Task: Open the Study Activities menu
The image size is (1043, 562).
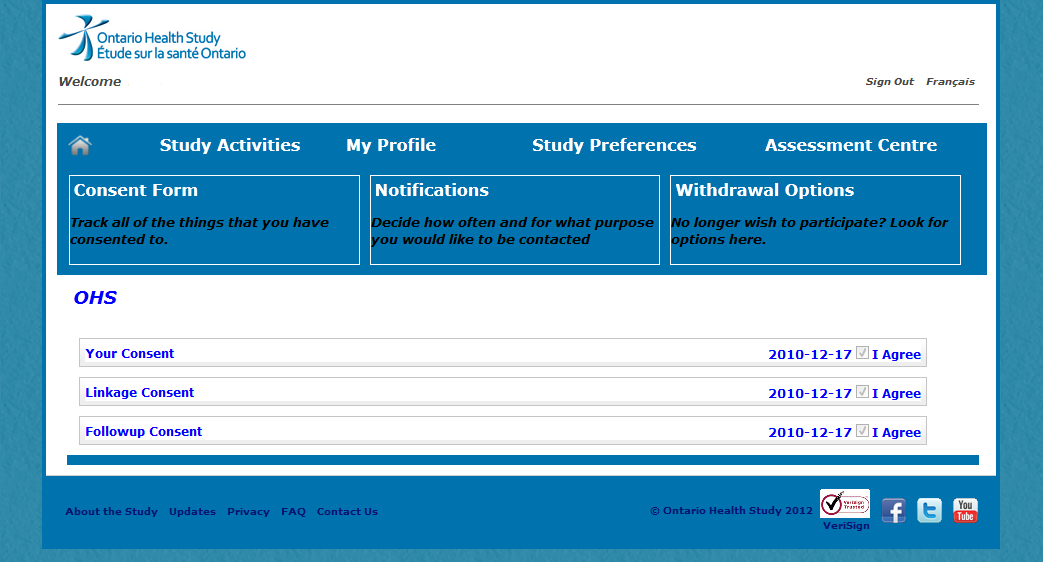Action: pyautogui.click(x=229, y=145)
